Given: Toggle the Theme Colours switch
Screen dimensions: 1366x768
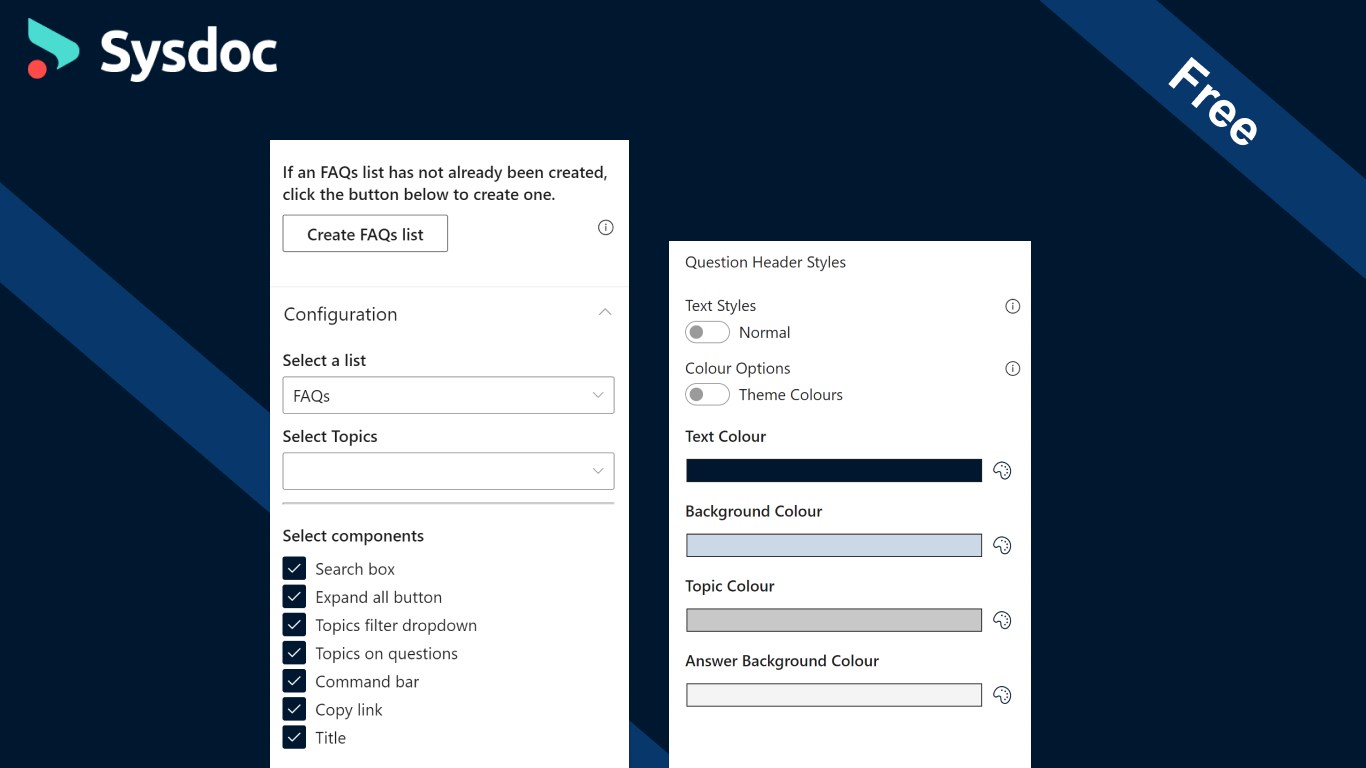Looking at the screenshot, I should 707,395.
